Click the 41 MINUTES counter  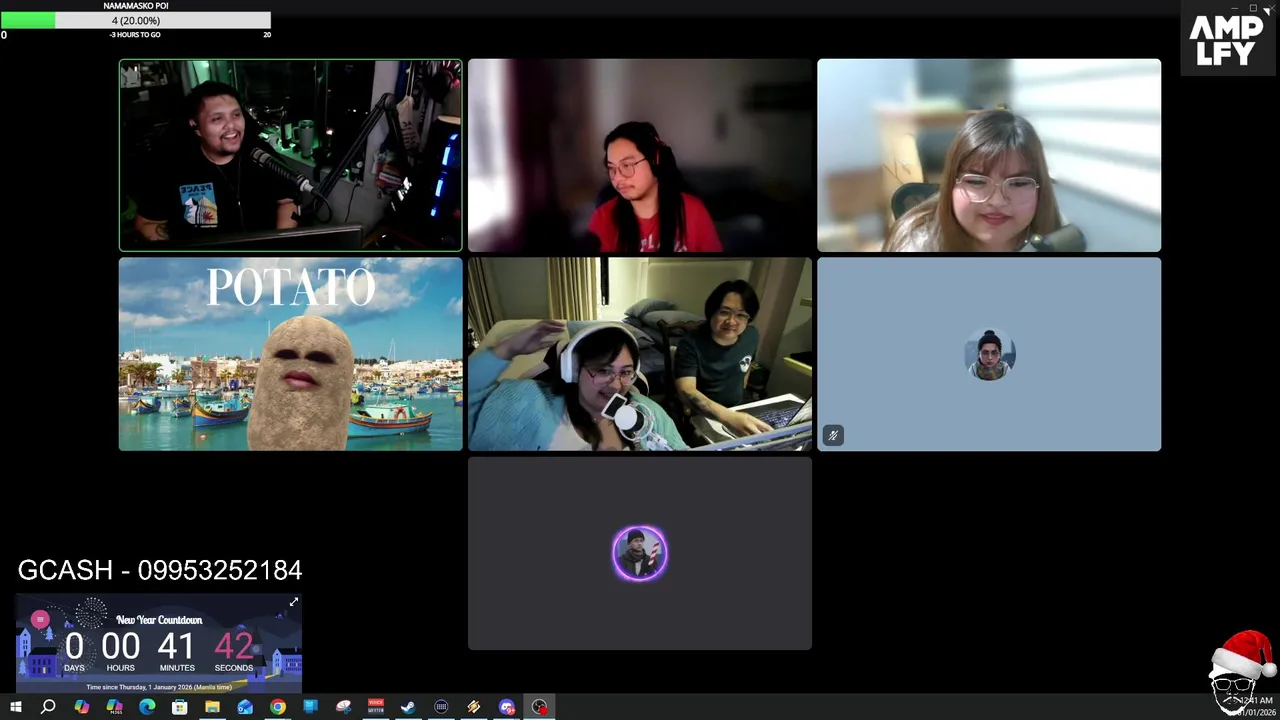coord(176,651)
